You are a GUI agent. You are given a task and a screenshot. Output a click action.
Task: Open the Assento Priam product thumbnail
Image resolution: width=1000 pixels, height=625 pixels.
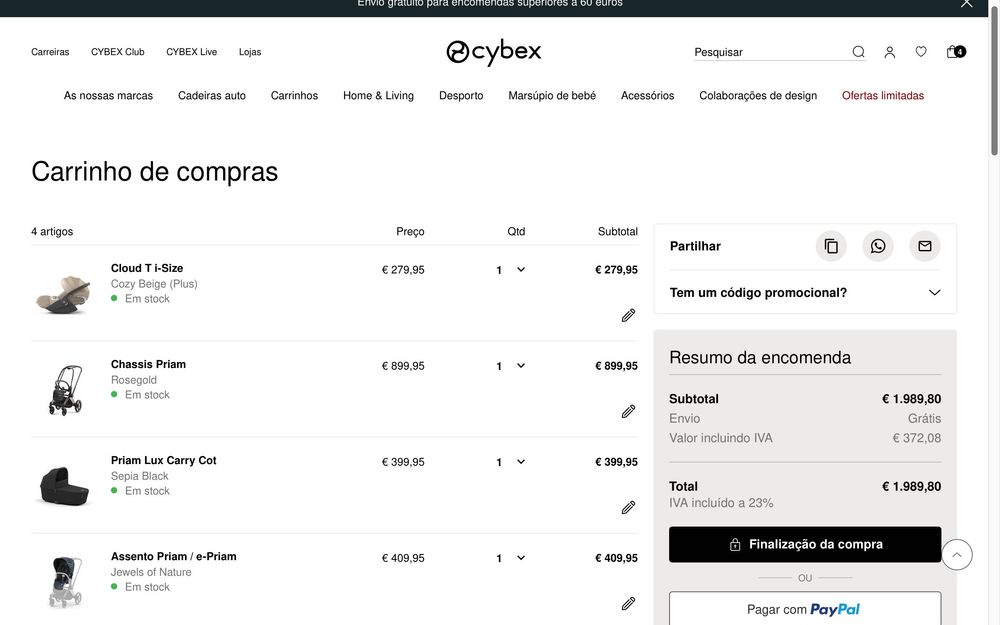coord(65,581)
